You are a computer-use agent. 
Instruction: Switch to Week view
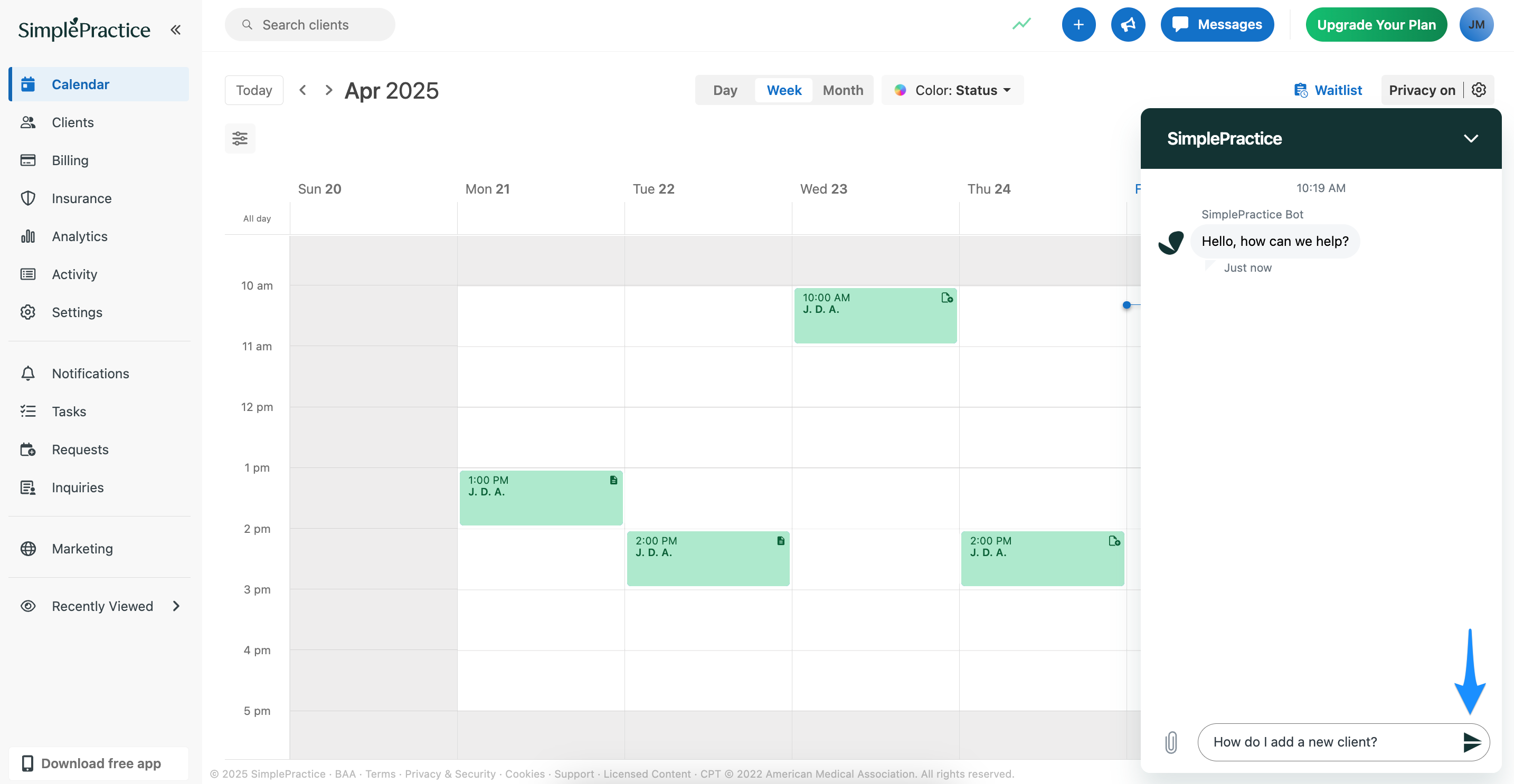click(x=784, y=90)
